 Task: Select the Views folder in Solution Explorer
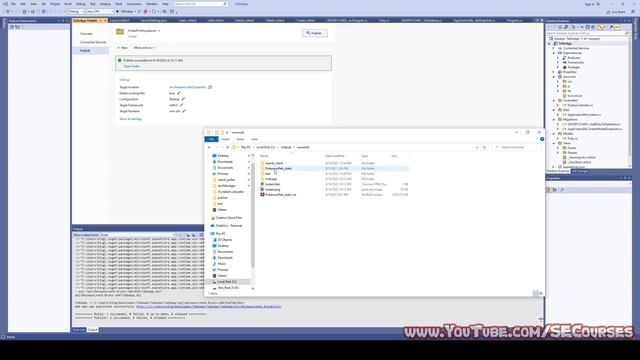pos(567,143)
